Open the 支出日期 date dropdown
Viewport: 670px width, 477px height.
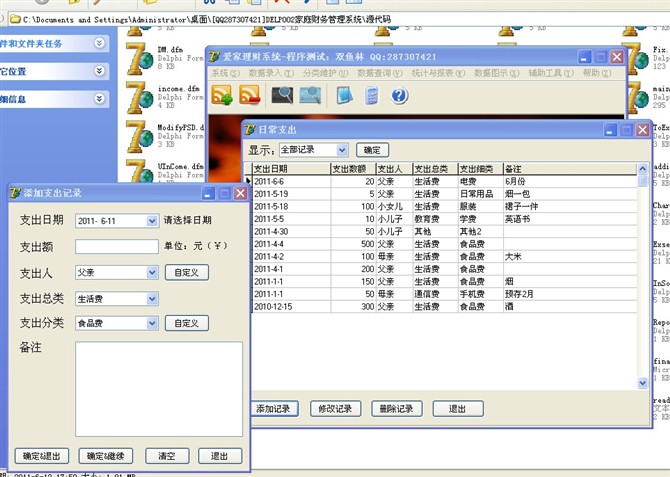coord(152,221)
